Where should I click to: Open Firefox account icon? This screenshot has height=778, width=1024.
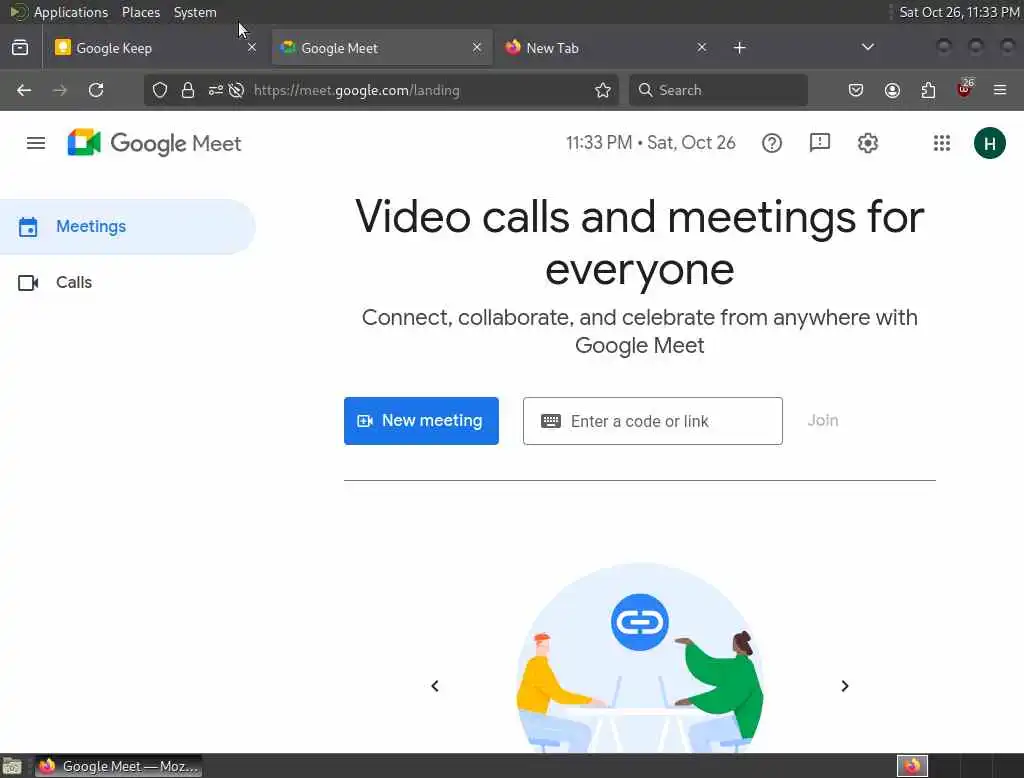click(x=892, y=90)
